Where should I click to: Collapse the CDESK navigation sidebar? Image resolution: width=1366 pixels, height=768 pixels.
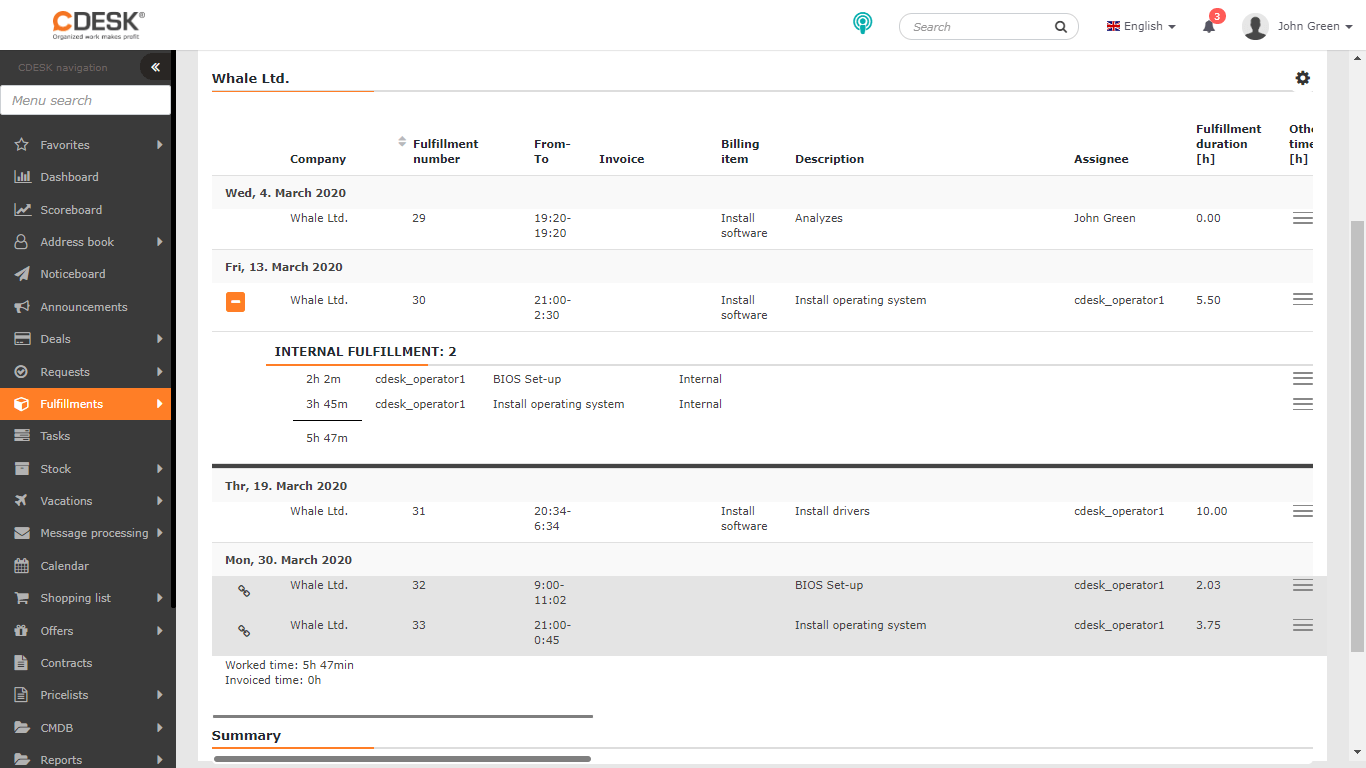tap(155, 68)
